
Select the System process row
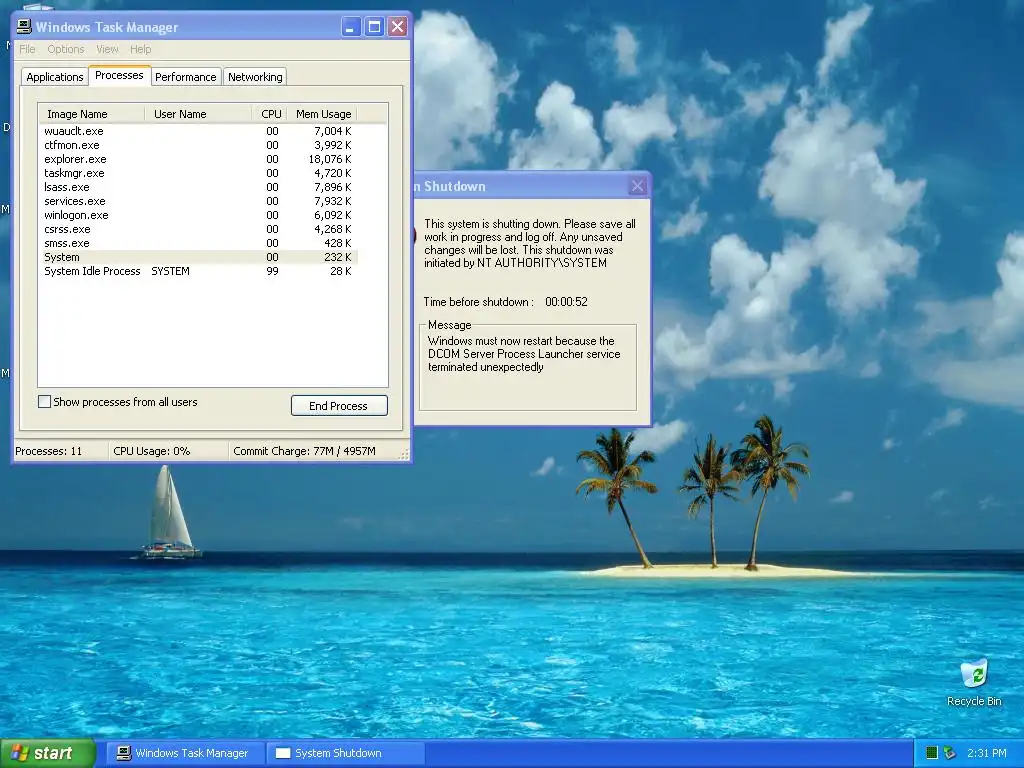click(x=199, y=257)
